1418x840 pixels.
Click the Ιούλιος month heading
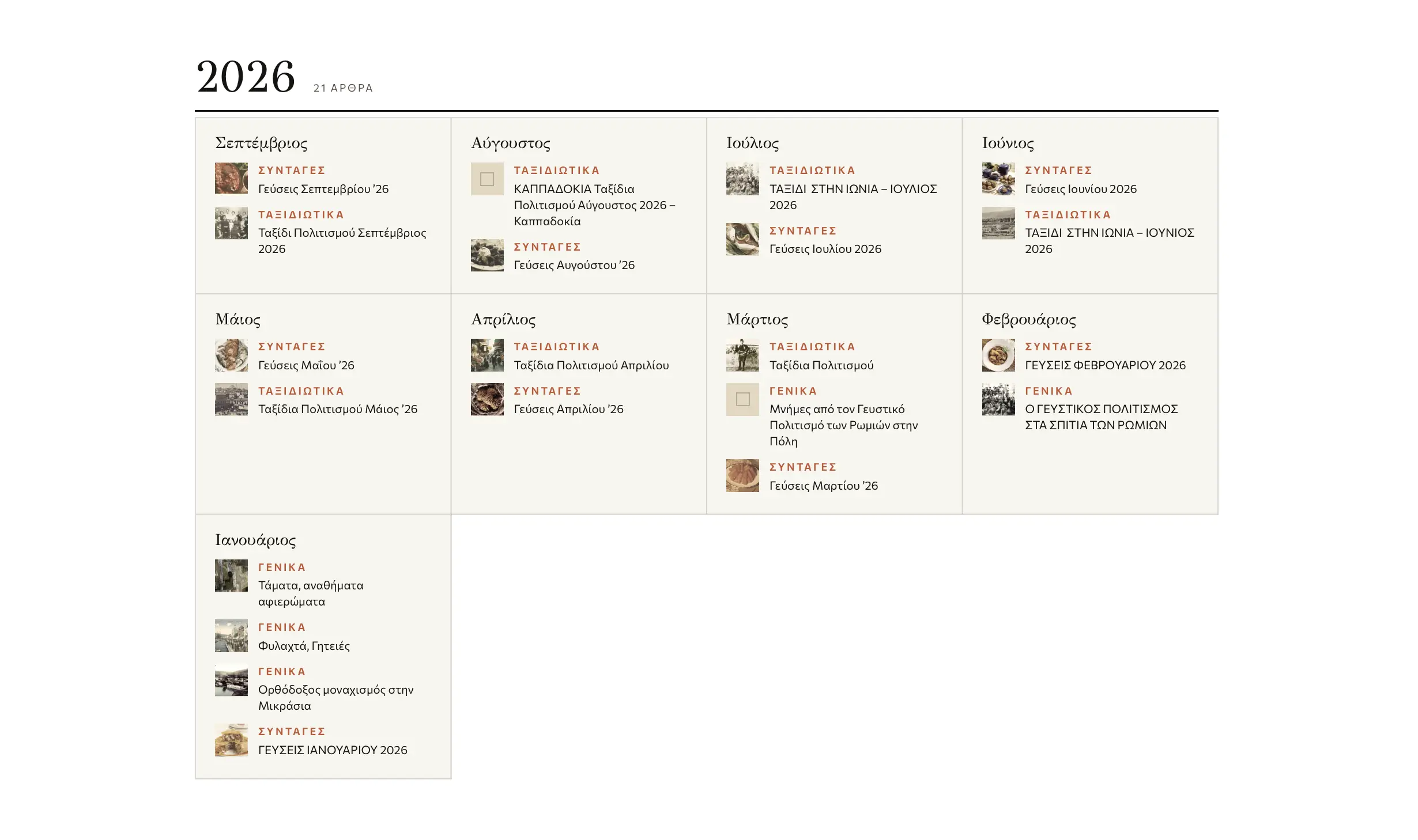coord(753,143)
